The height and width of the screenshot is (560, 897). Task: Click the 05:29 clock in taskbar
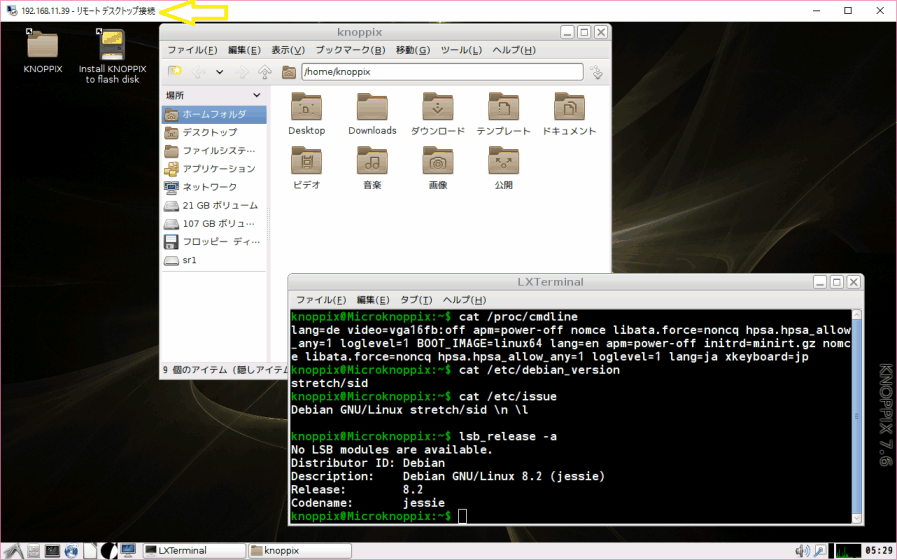click(x=879, y=551)
